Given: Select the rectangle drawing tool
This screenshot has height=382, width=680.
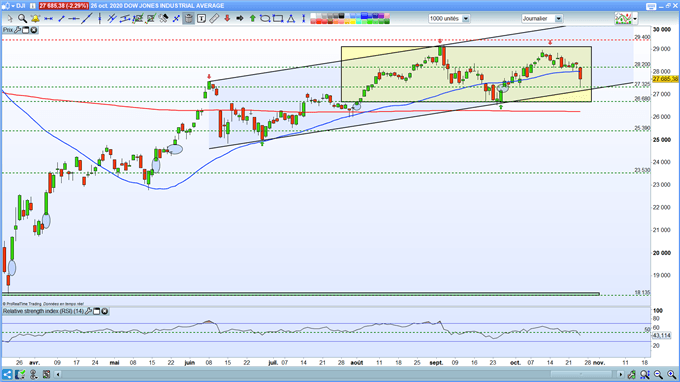Looking at the screenshot, I should [x=278, y=19].
